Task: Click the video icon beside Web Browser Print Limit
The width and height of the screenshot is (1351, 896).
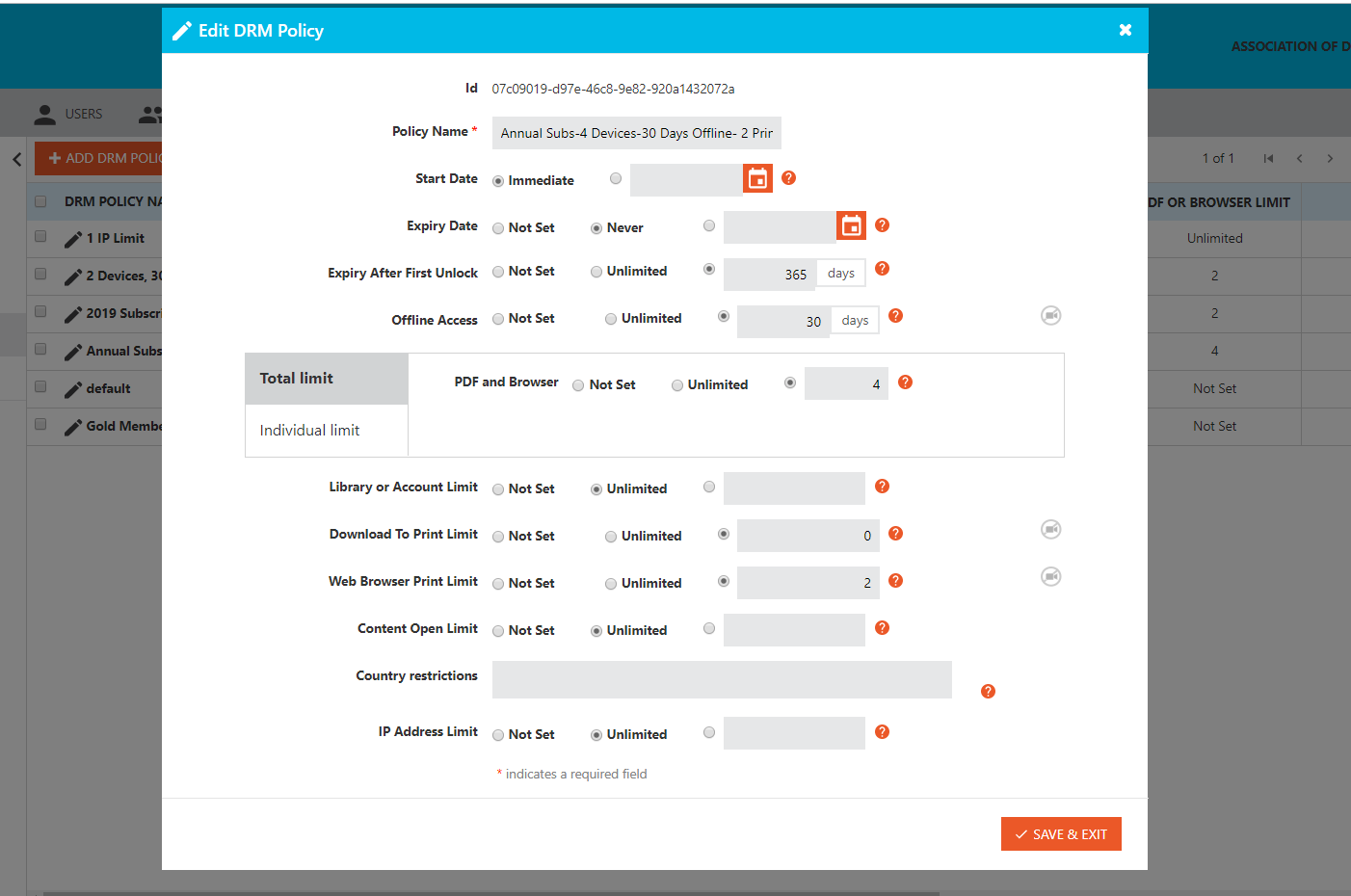Action: point(1050,576)
